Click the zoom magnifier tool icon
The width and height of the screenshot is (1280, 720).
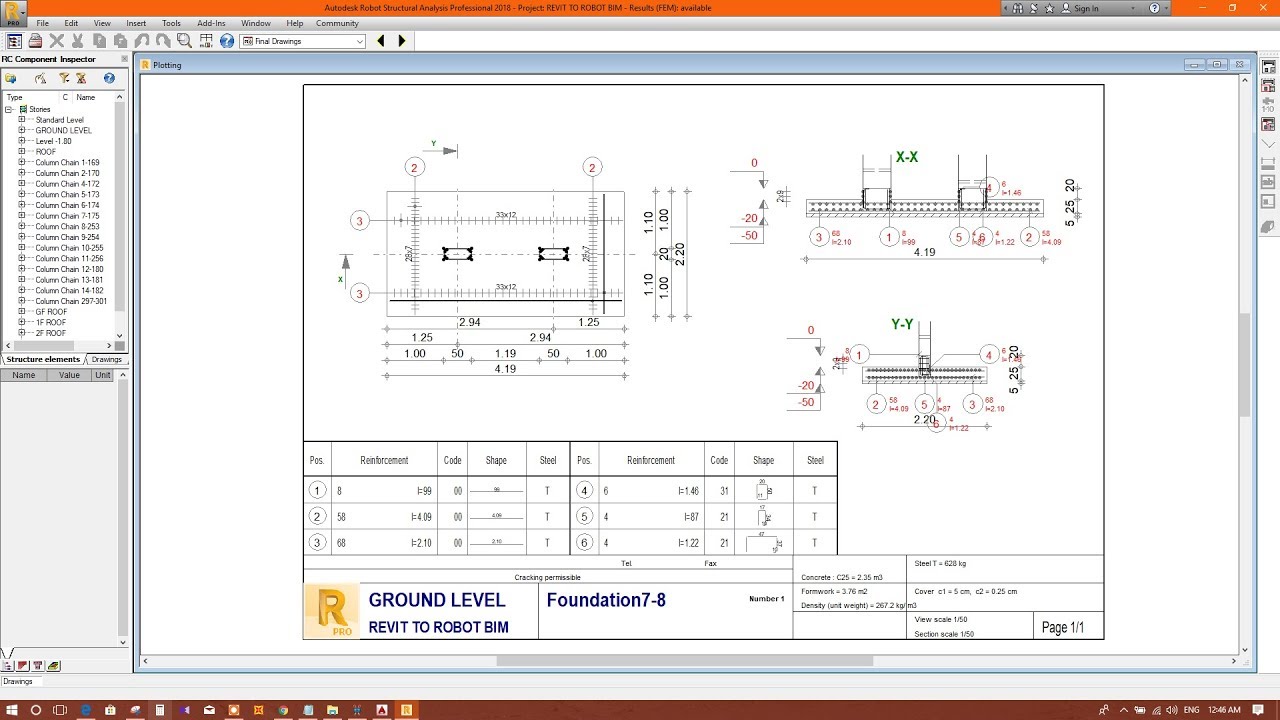click(184, 41)
